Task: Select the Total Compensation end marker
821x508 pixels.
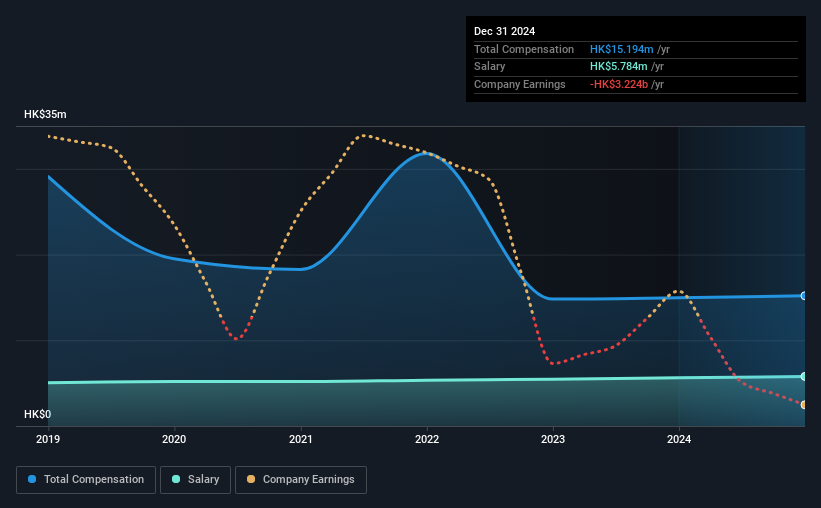Action: coord(804,296)
